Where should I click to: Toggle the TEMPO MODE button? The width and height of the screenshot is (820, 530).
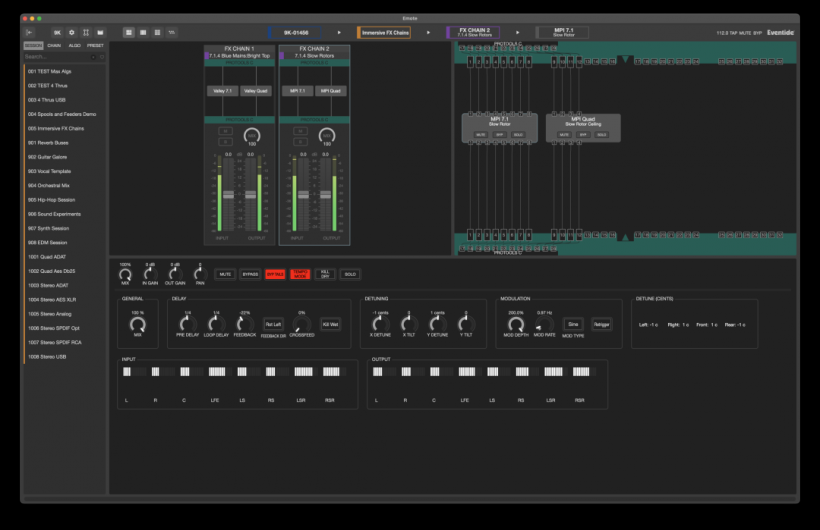click(x=300, y=274)
